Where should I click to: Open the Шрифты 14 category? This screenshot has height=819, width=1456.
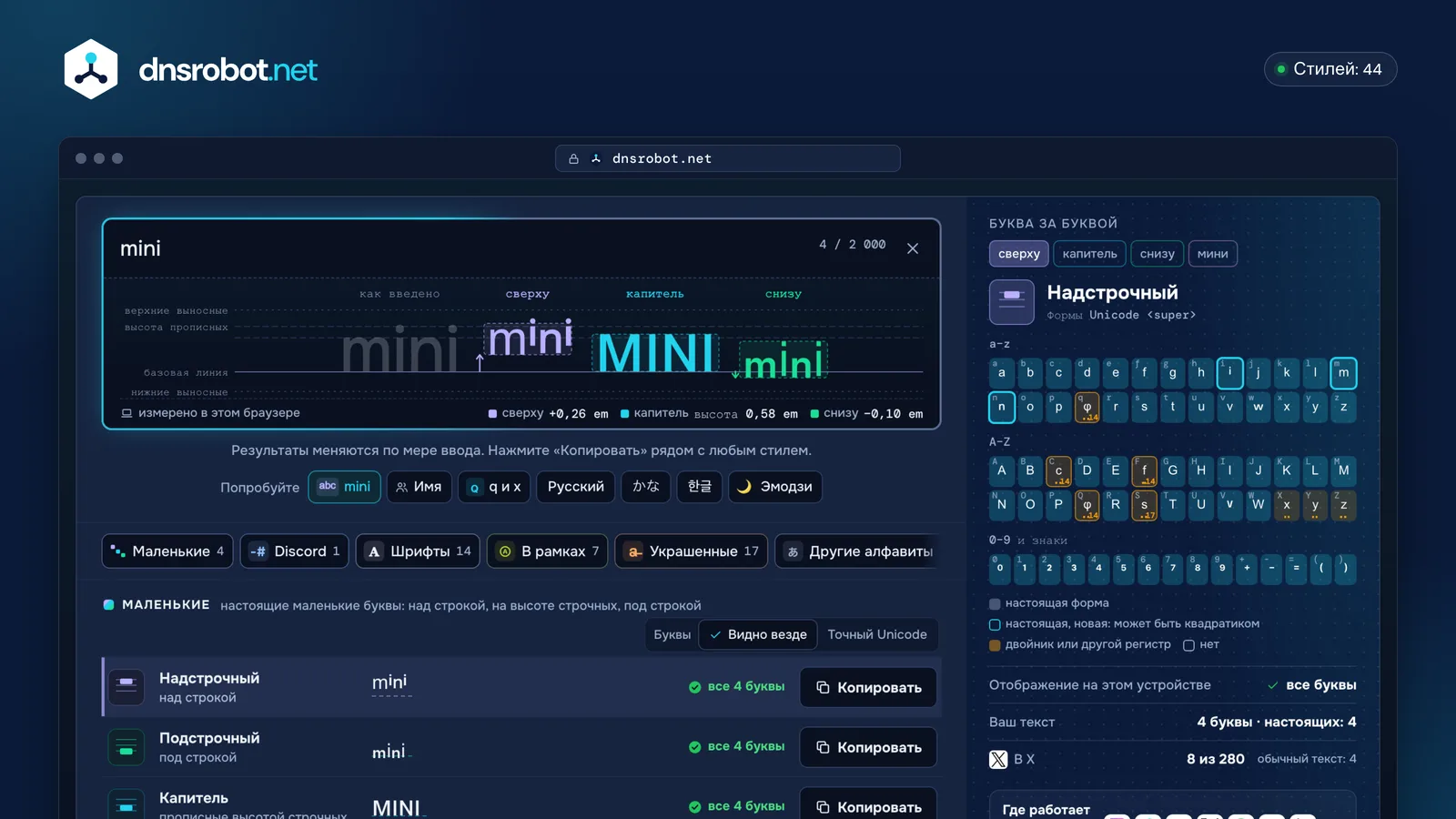coord(418,551)
